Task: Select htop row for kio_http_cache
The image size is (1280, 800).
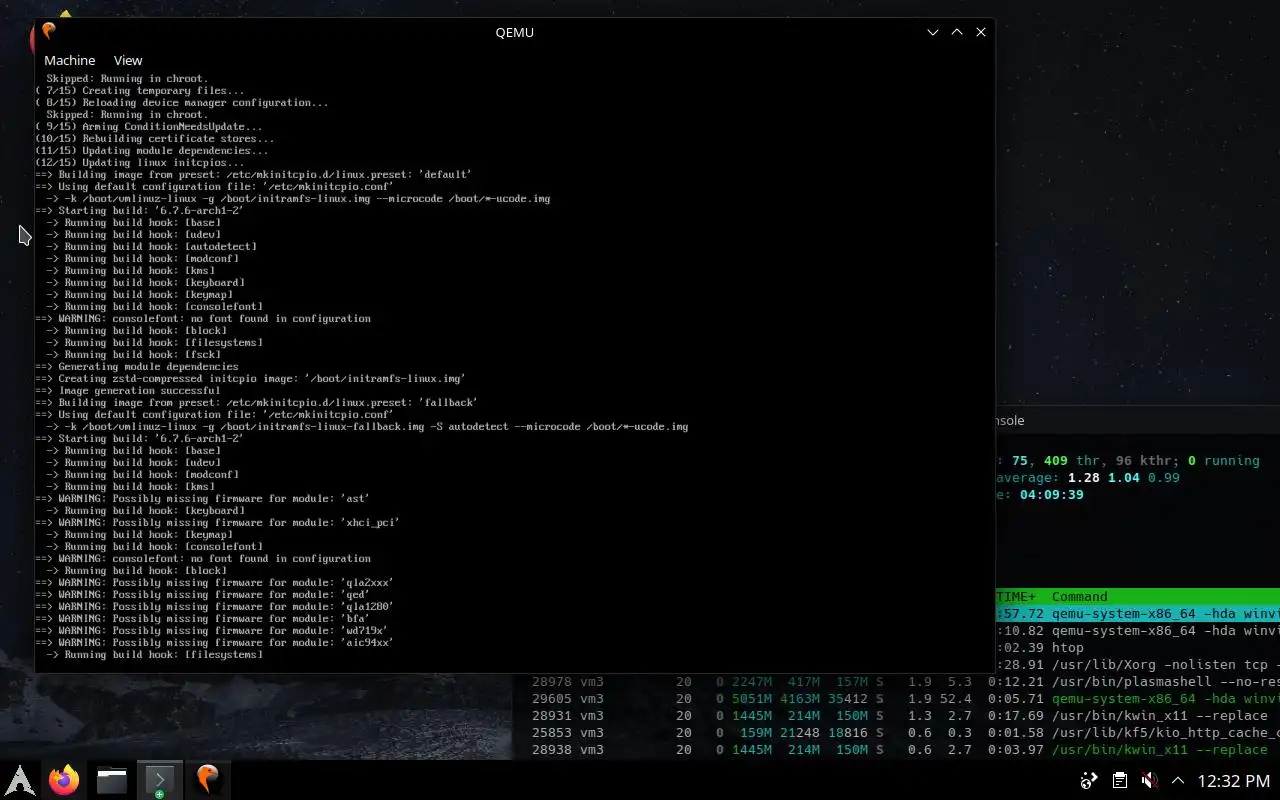Action: pos(896,732)
